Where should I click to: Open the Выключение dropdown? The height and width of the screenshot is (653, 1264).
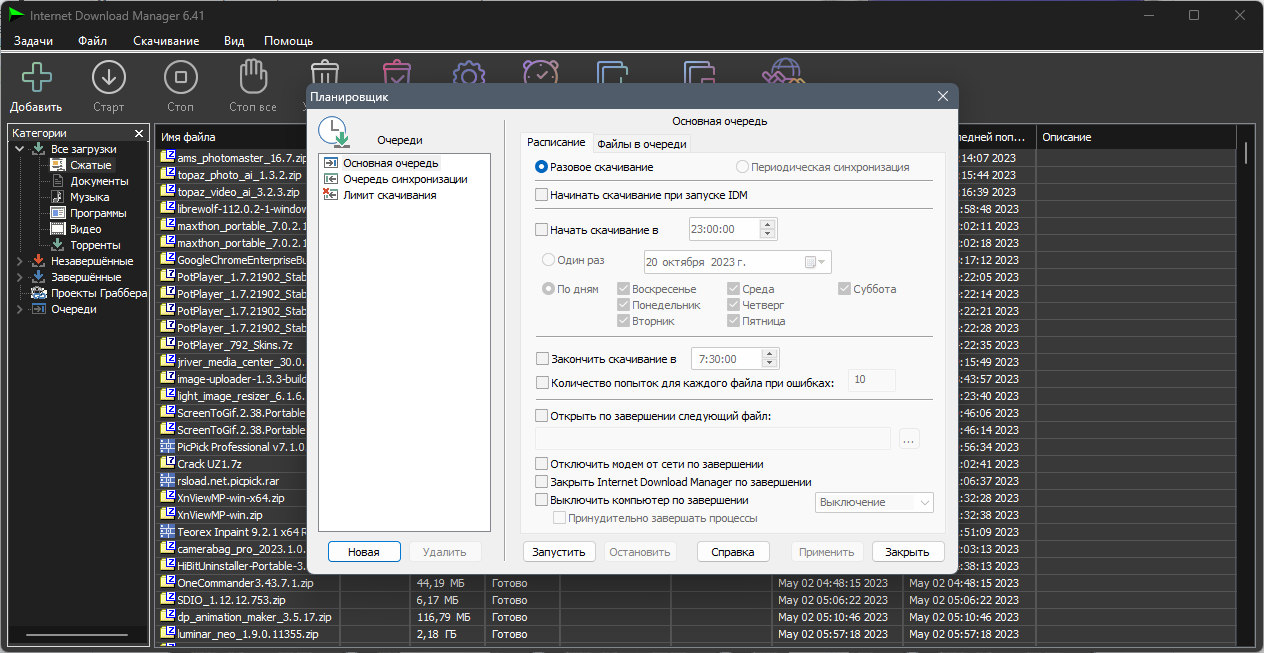pyautogui.click(x=875, y=502)
